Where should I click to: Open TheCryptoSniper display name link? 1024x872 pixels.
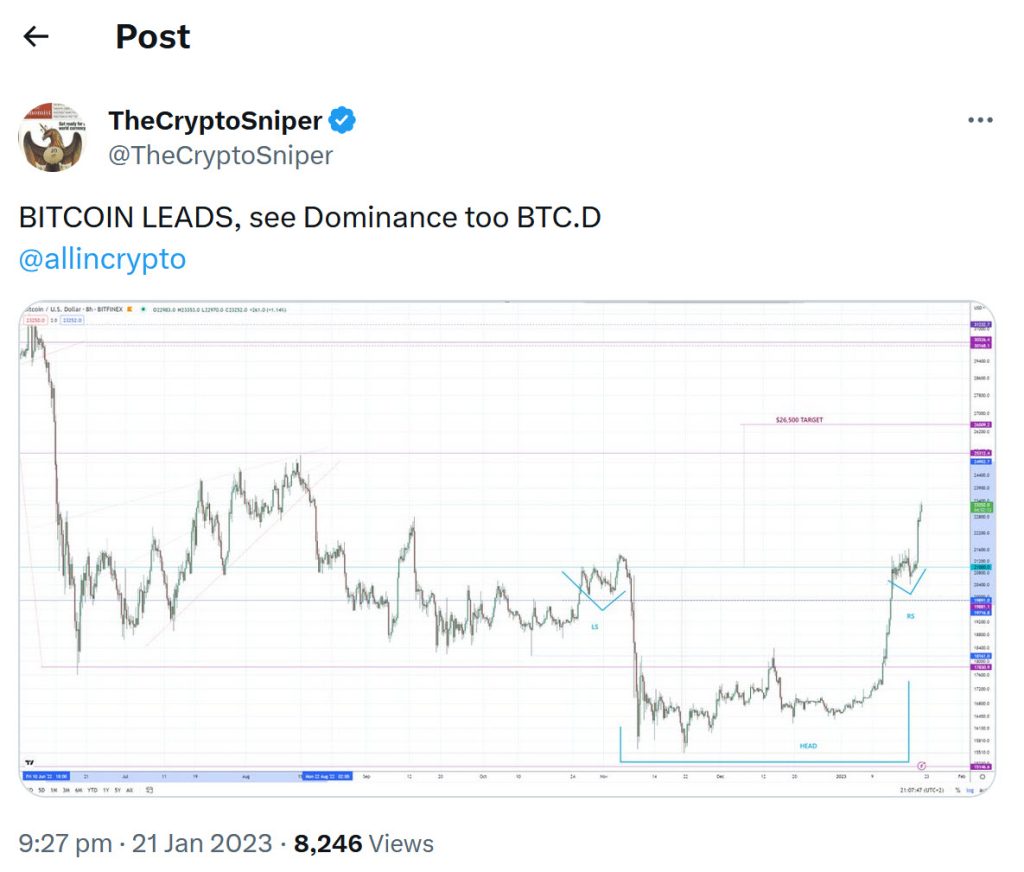click(215, 122)
